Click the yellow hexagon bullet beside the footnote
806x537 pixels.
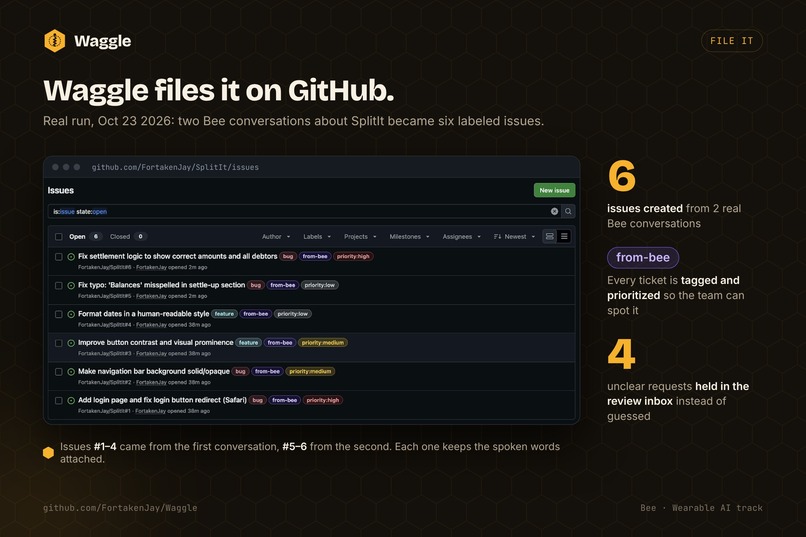(x=48, y=452)
